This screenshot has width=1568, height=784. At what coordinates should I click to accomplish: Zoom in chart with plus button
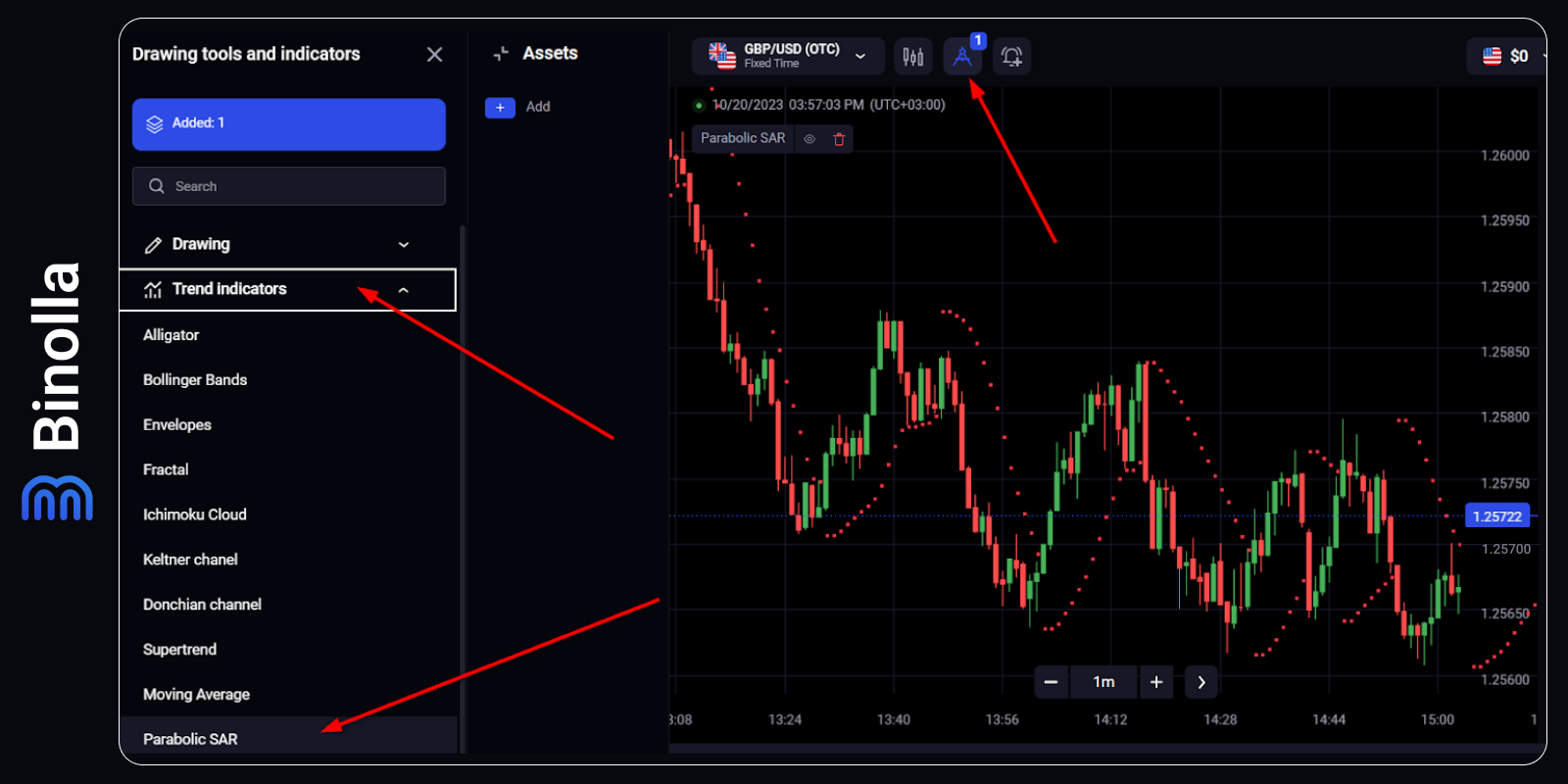pos(1156,682)
